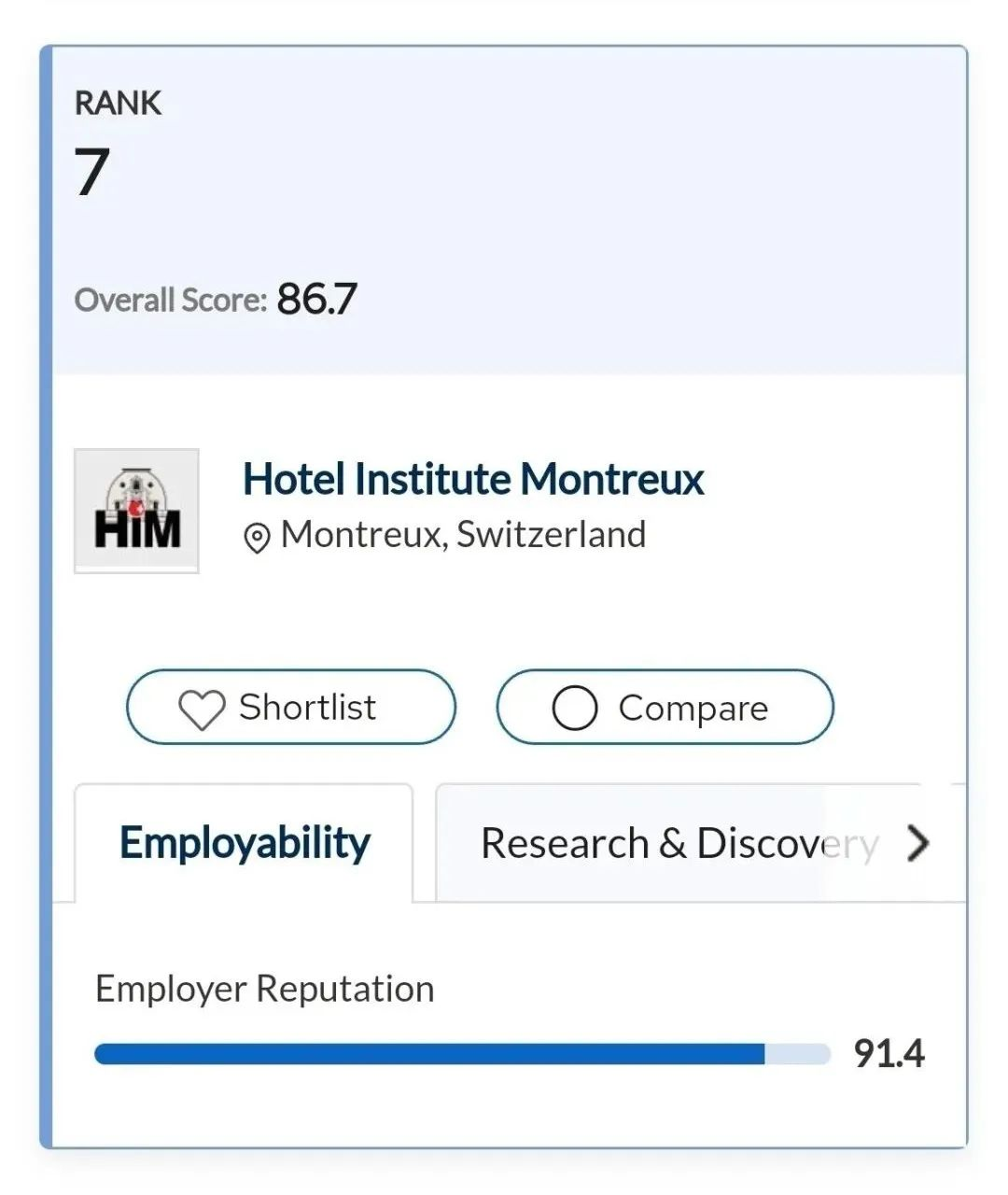Click the Employer Reputation label
The height and width of the screenshot is (1195, 1008).
265,989
